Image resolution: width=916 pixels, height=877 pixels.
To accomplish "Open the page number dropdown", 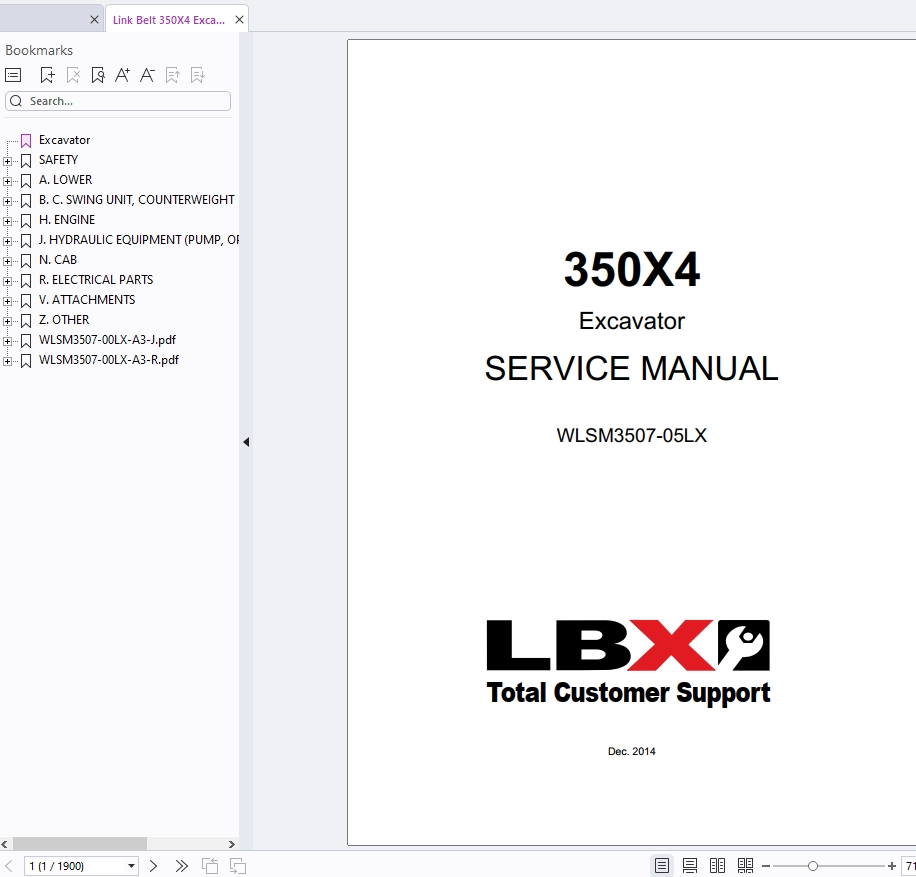I will coord(131,866).
